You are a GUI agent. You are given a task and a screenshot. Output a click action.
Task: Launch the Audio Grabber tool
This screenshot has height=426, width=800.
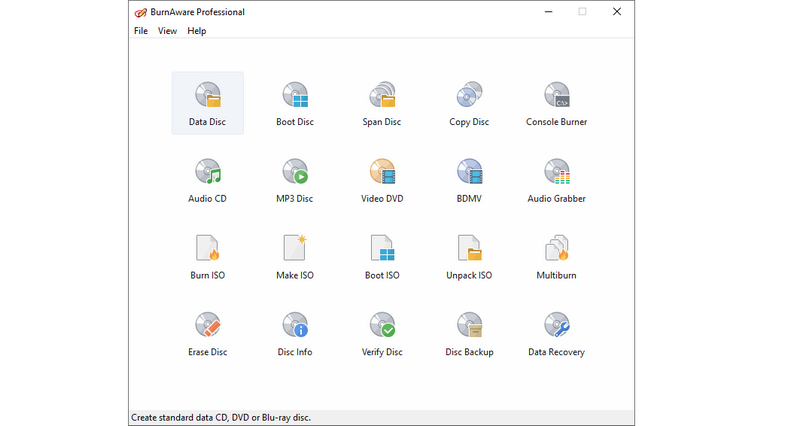tap(557, 181)
